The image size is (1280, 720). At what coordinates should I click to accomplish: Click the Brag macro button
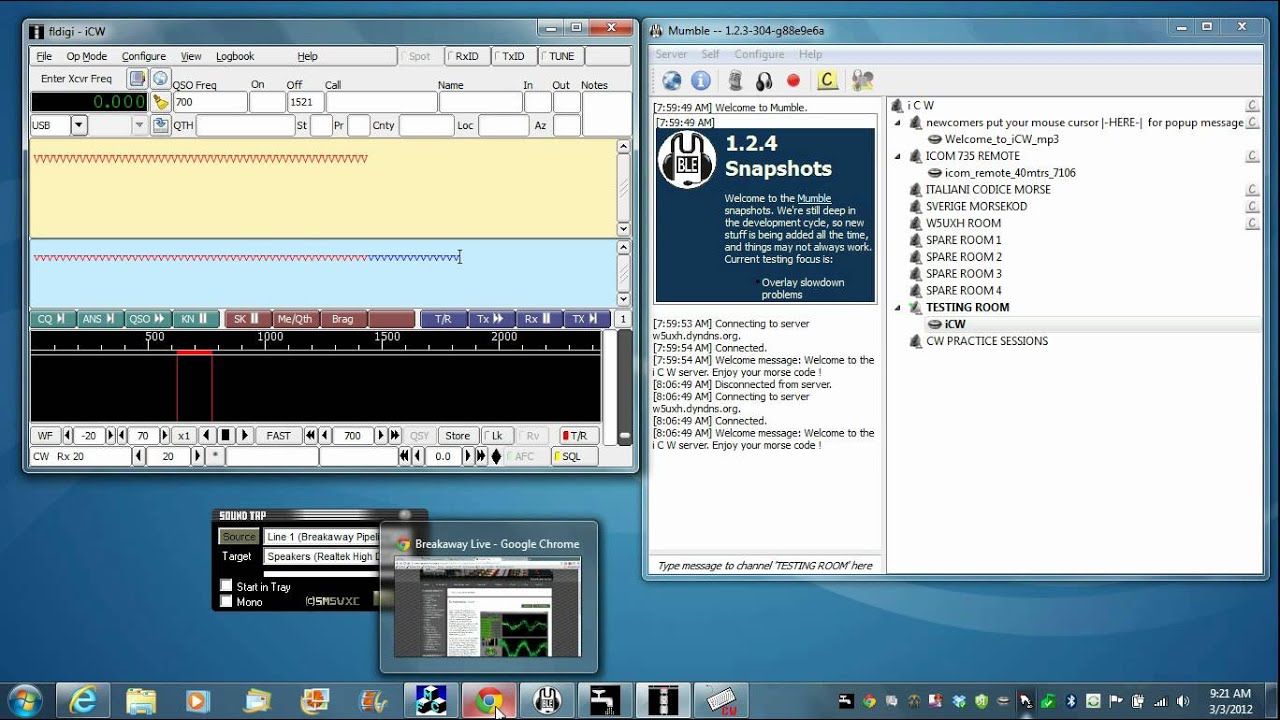(343, 319)
